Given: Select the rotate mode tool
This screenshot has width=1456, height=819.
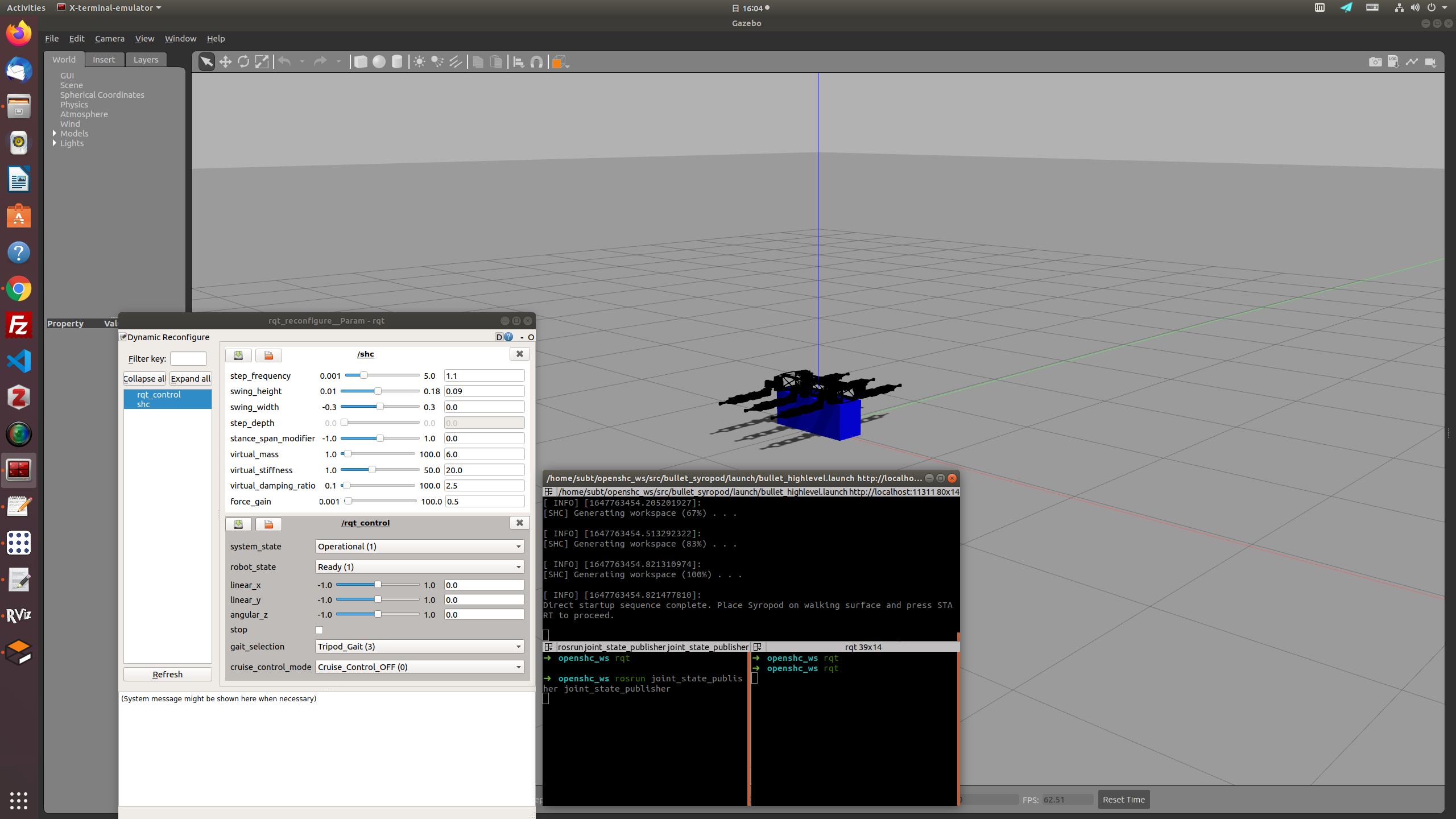Looking at the screenshot, I should click(243, 61).
